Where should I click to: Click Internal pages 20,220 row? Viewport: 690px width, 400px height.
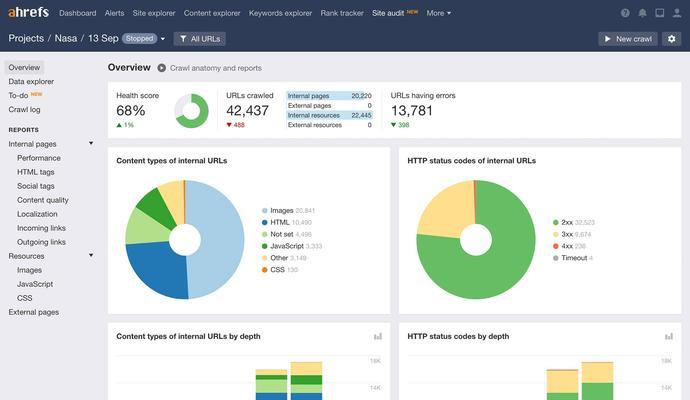[330, 95]
